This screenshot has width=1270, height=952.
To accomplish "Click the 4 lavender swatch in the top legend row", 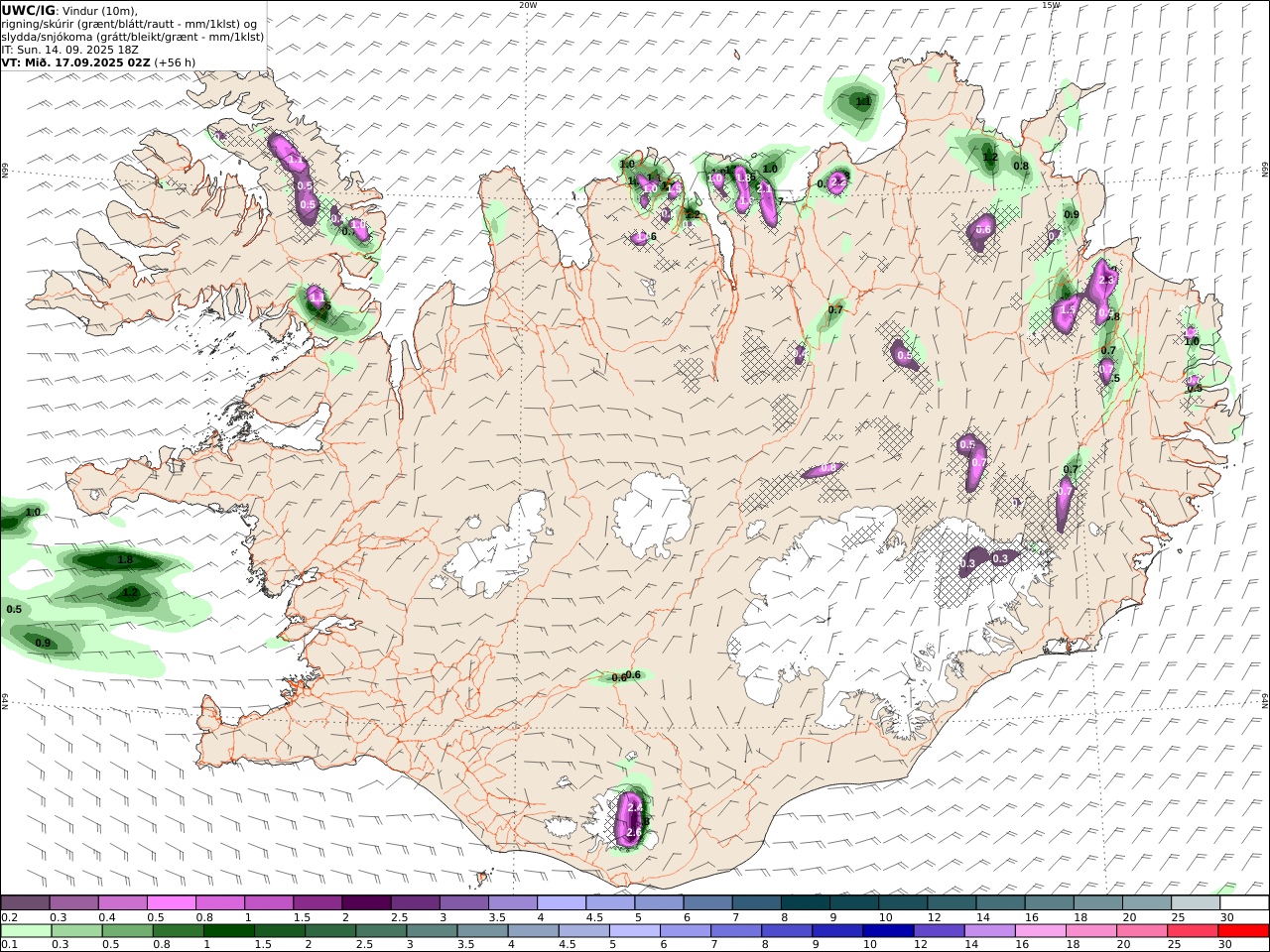I will (561, 903).
